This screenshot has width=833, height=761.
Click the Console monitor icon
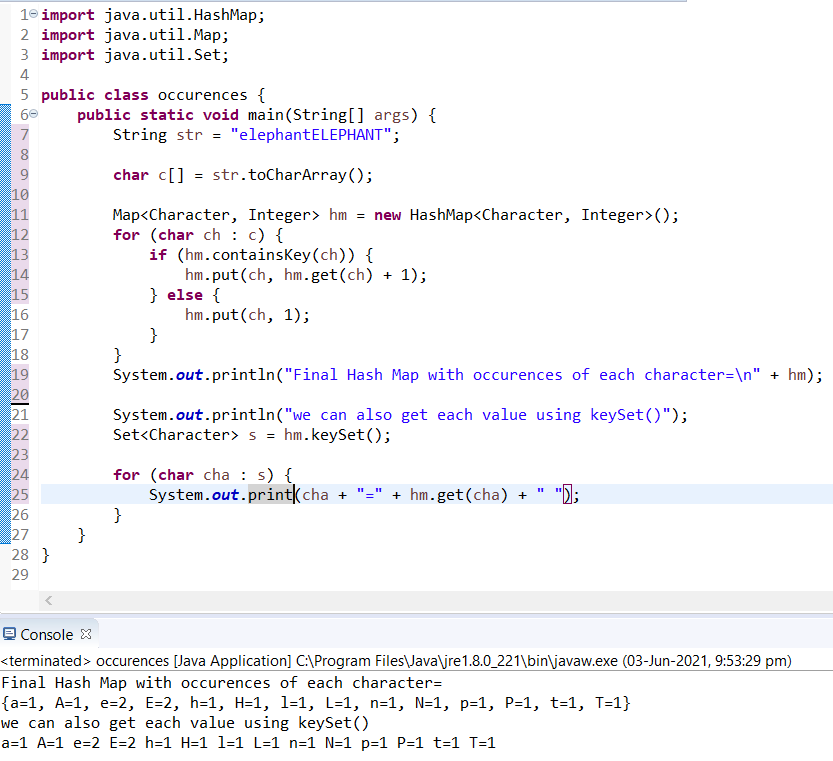(9, 634)
